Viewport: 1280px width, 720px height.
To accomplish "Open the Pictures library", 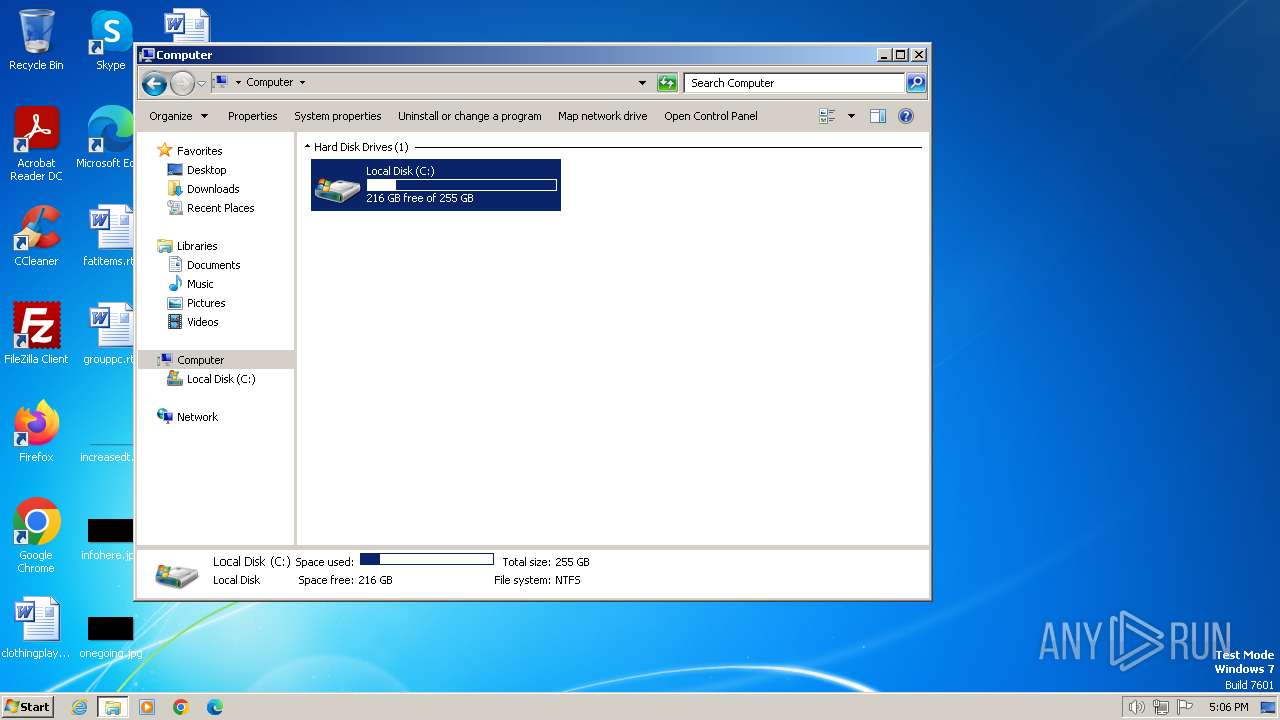I will (206, 303).
